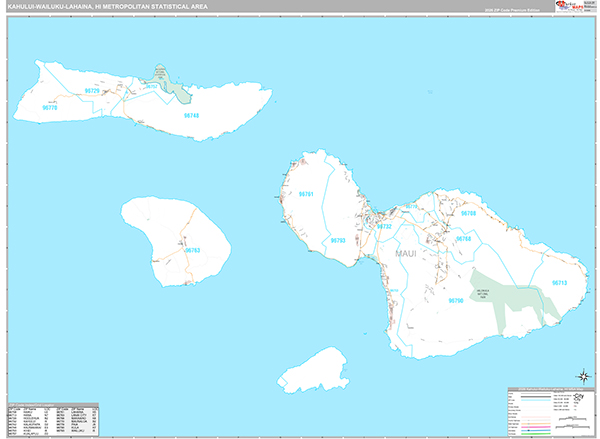Click the compass rose icon
This screenshot has height=439, width=600.
click(583, 376)
